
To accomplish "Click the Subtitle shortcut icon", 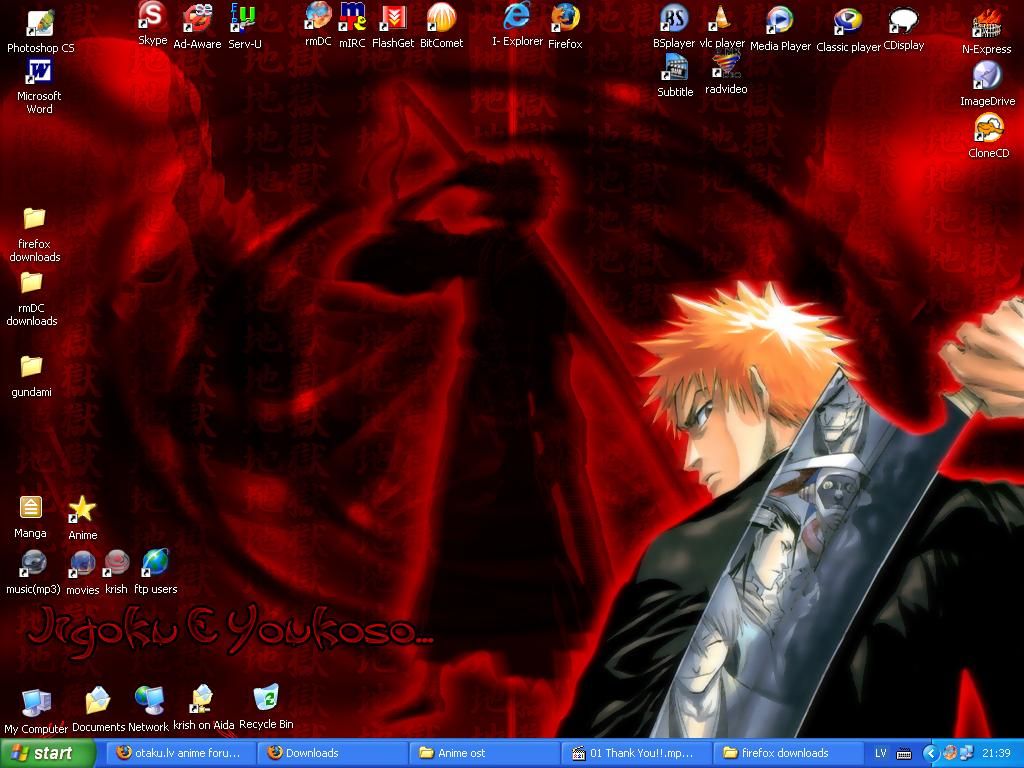I will coord(675,67).
